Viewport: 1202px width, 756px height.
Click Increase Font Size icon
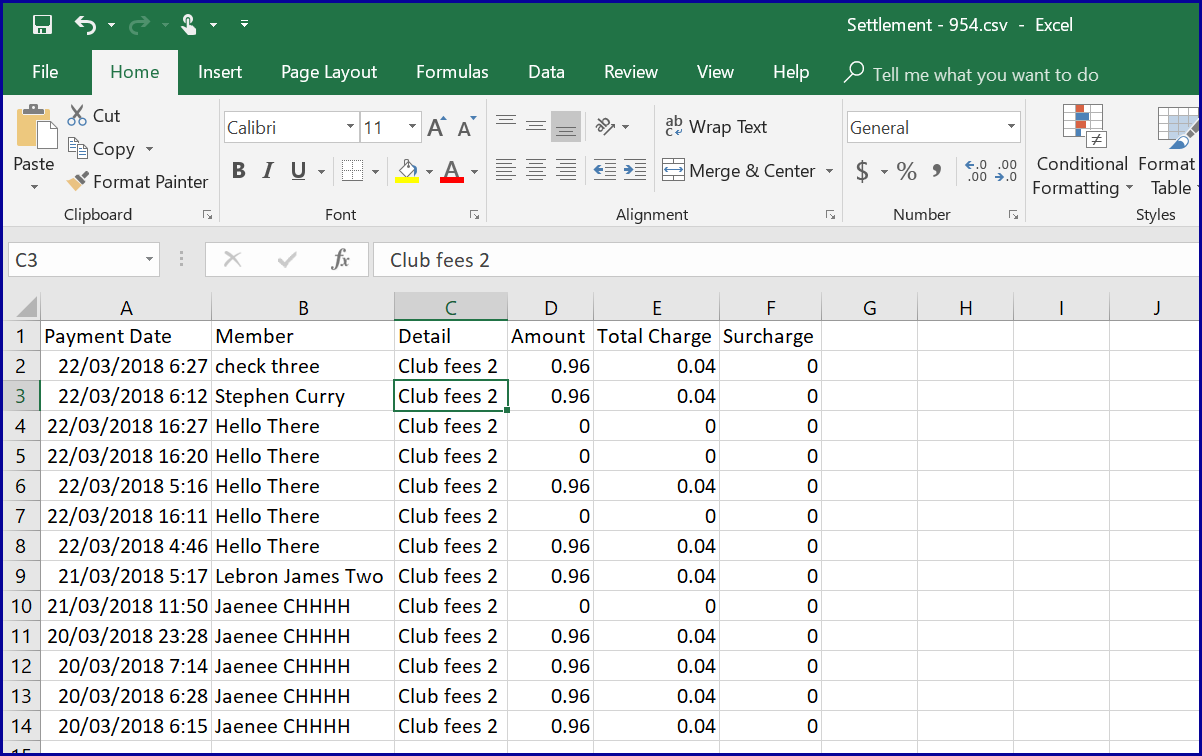tap(436, 128)
